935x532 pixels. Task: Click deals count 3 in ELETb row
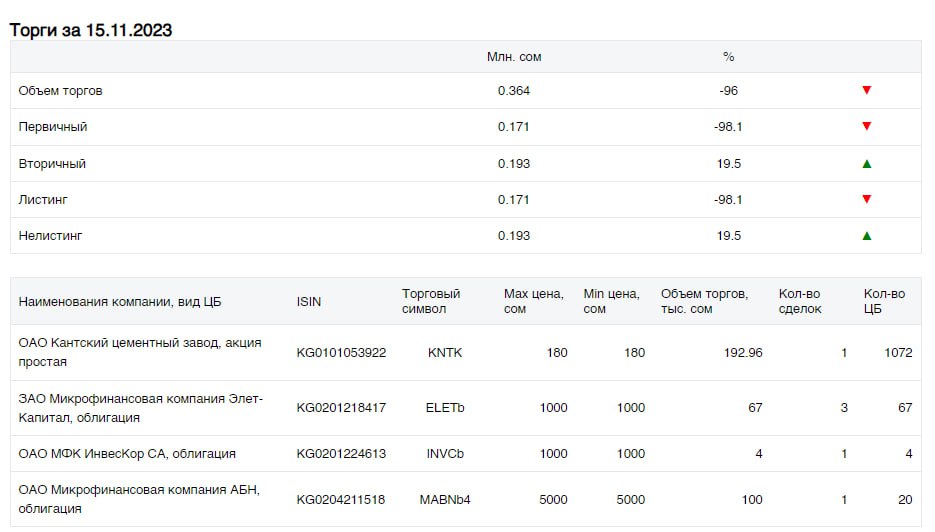tap(844, 407)
